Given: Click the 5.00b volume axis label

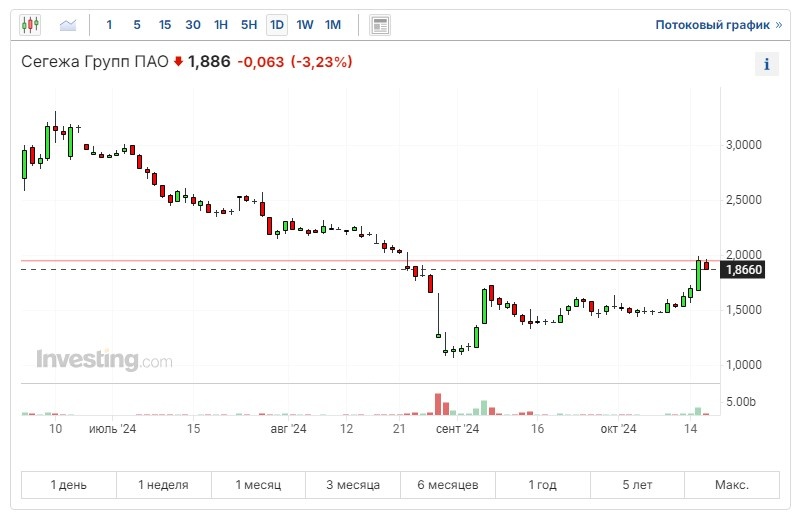Looking at the screenshot, I should point(741,402).
